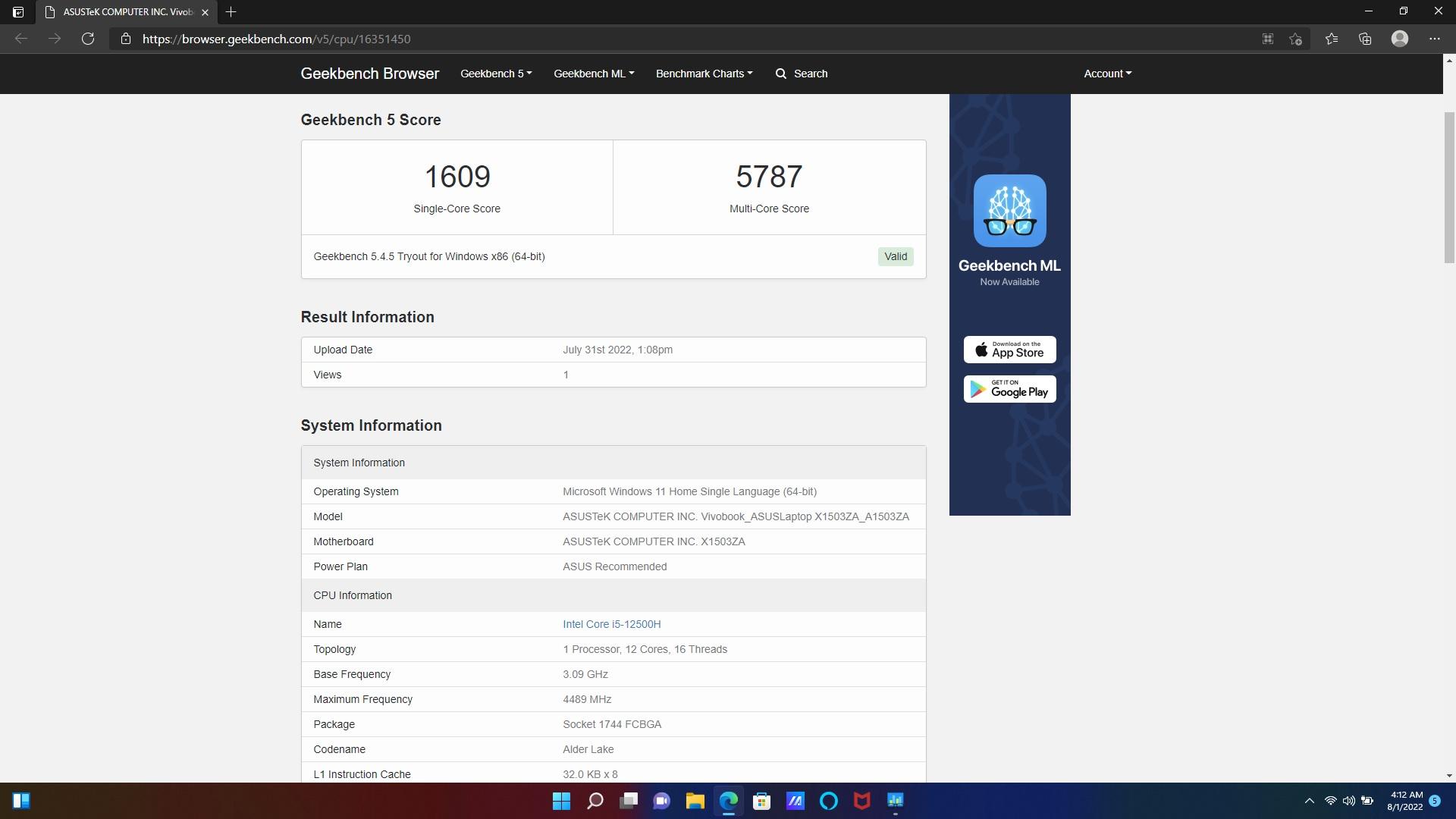The image size is (1456, 819).
Task: Expand the Geekbench 5 dropdown
Action: [x=496, y=74]
